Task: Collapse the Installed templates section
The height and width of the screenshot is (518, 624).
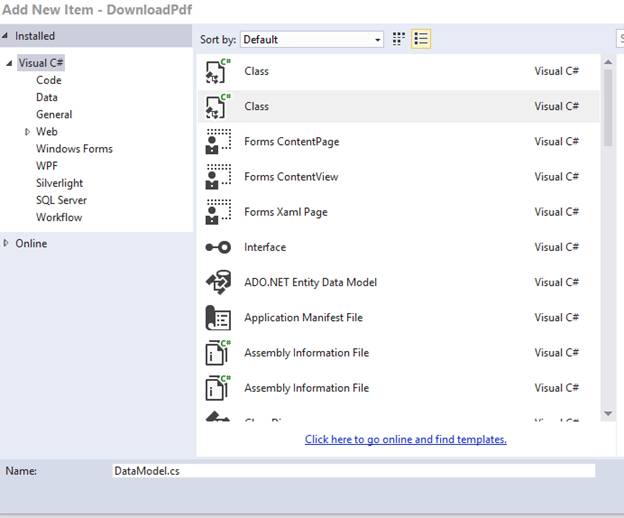Action: click(7, 36)
